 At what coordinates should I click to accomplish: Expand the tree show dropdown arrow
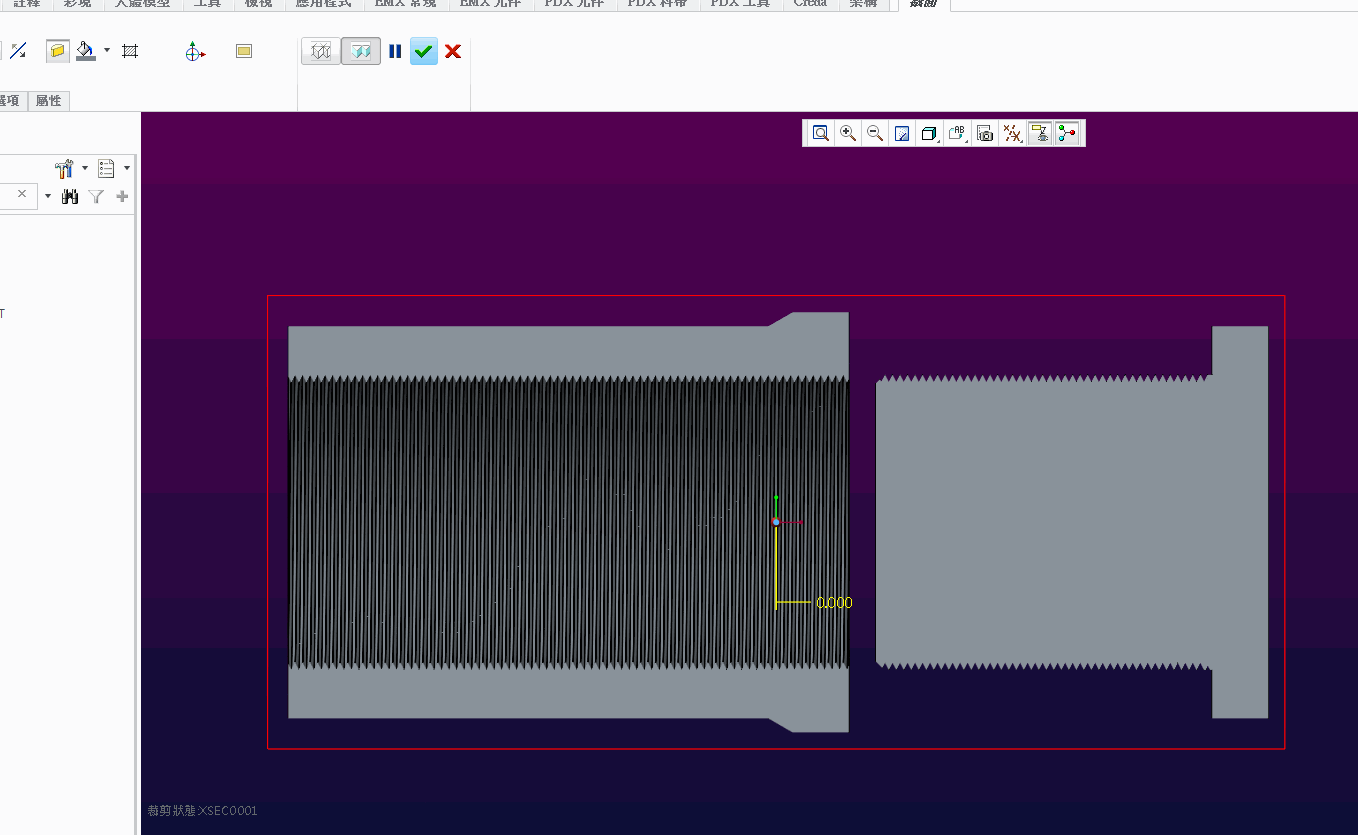[127, 168]
